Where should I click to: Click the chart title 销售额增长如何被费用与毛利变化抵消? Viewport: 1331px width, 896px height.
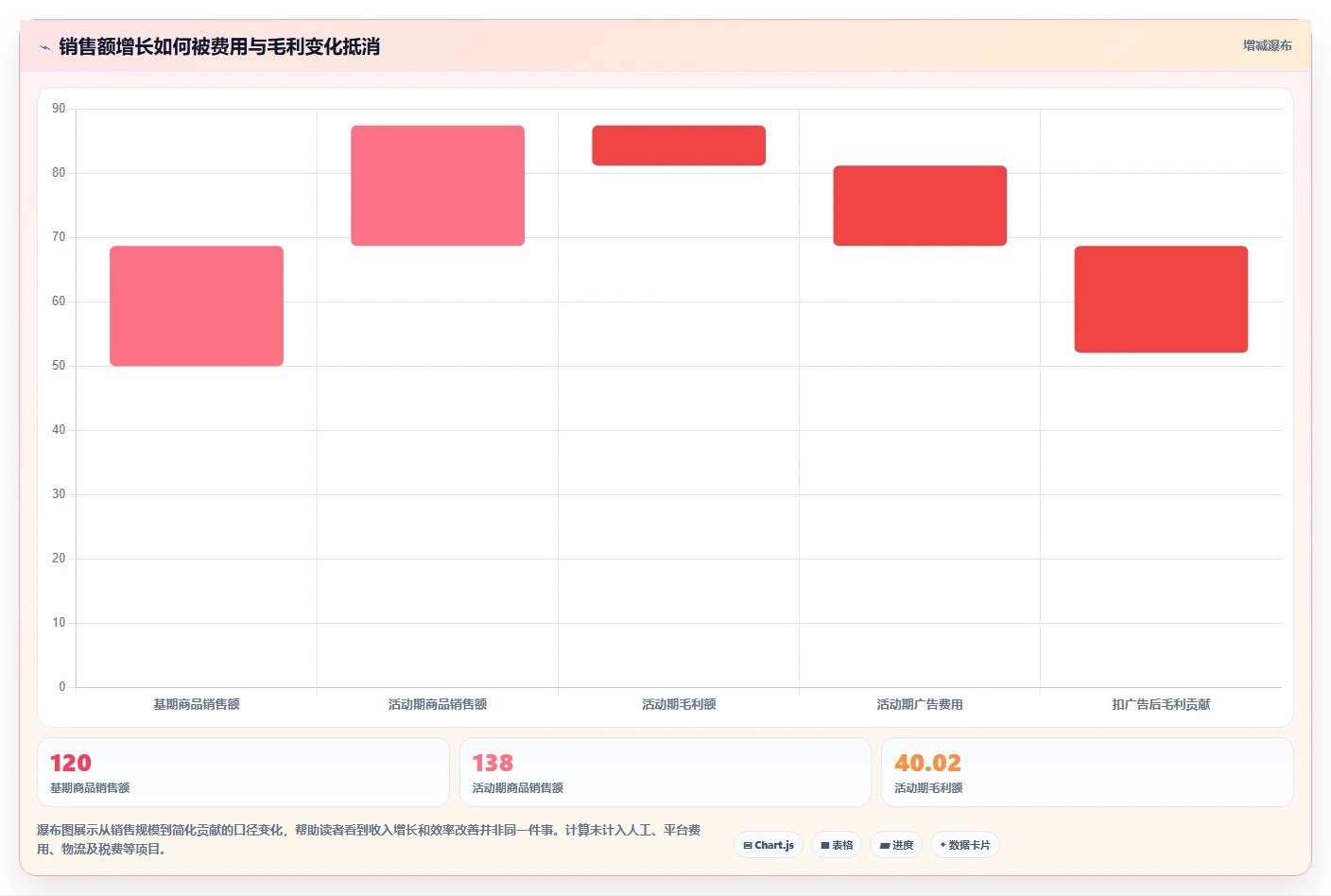pyautogui.click(x=219, y=46)
